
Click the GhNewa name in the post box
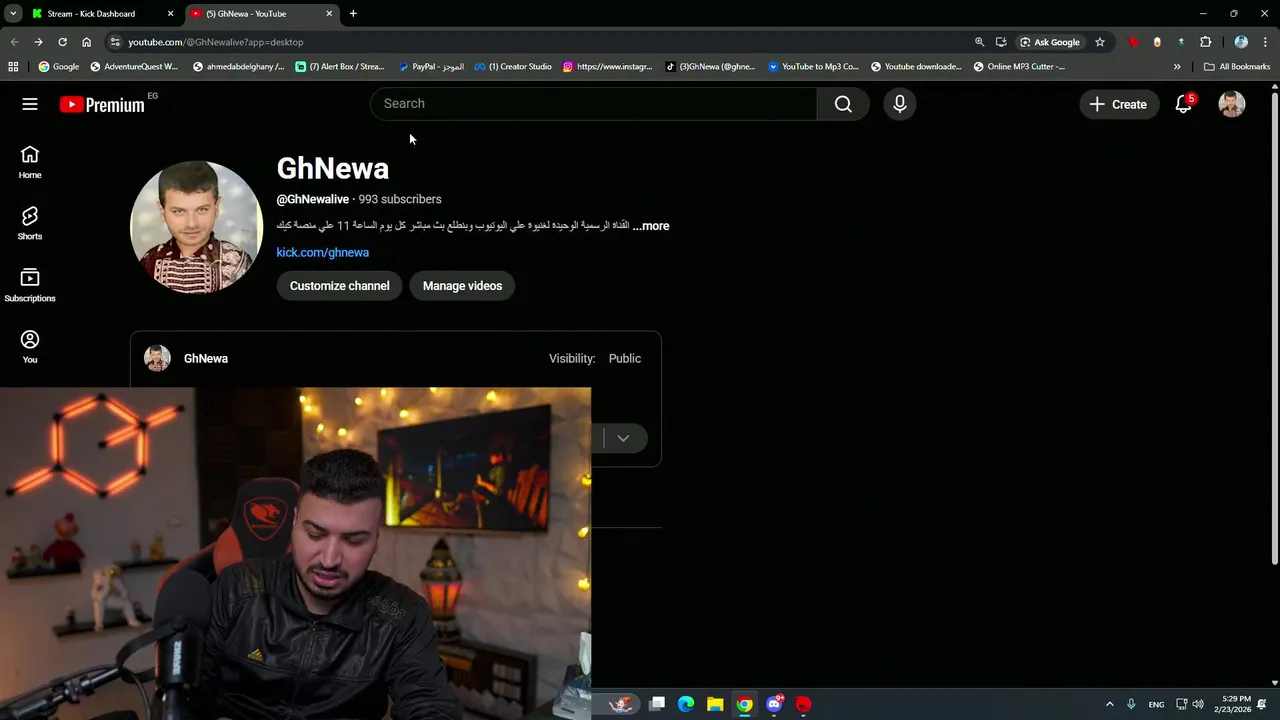click(206, 358)
